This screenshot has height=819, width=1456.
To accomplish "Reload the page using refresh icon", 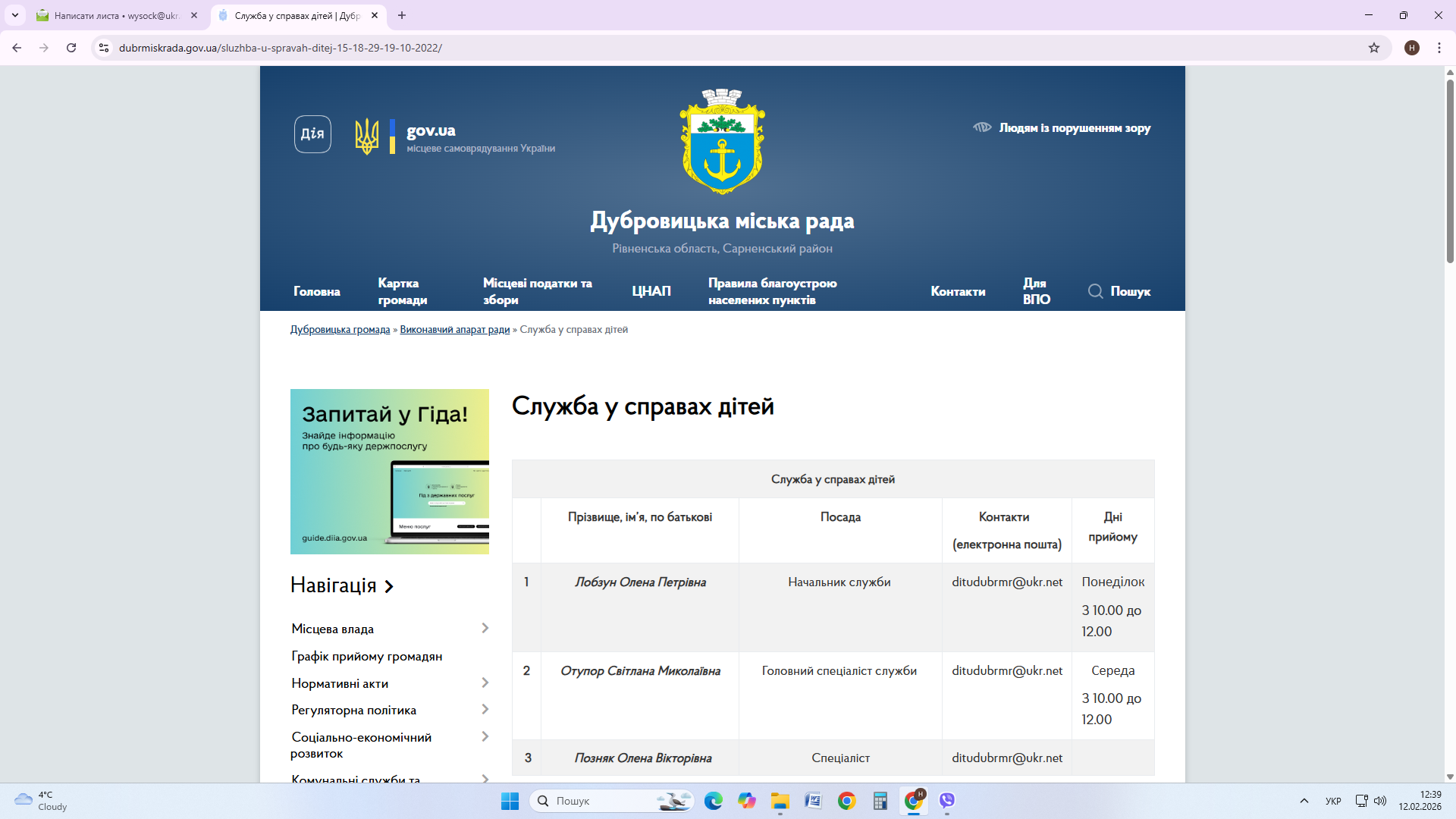I will point(71,48).
